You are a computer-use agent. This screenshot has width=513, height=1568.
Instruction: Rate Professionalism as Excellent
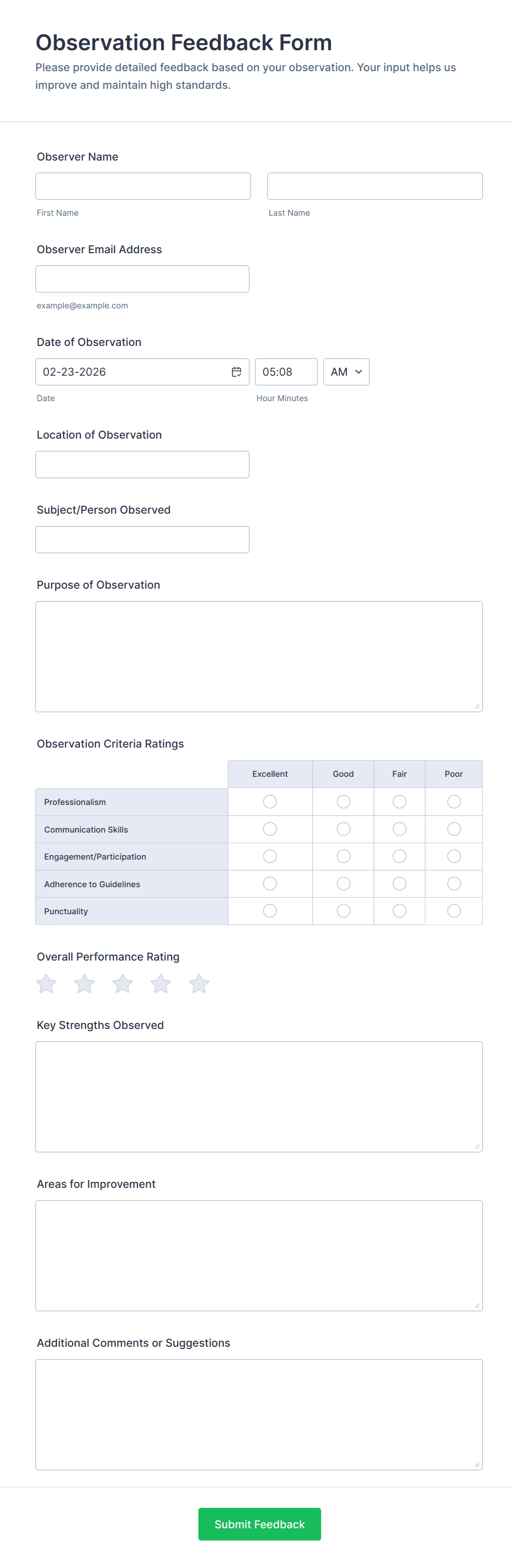point(270,802)
